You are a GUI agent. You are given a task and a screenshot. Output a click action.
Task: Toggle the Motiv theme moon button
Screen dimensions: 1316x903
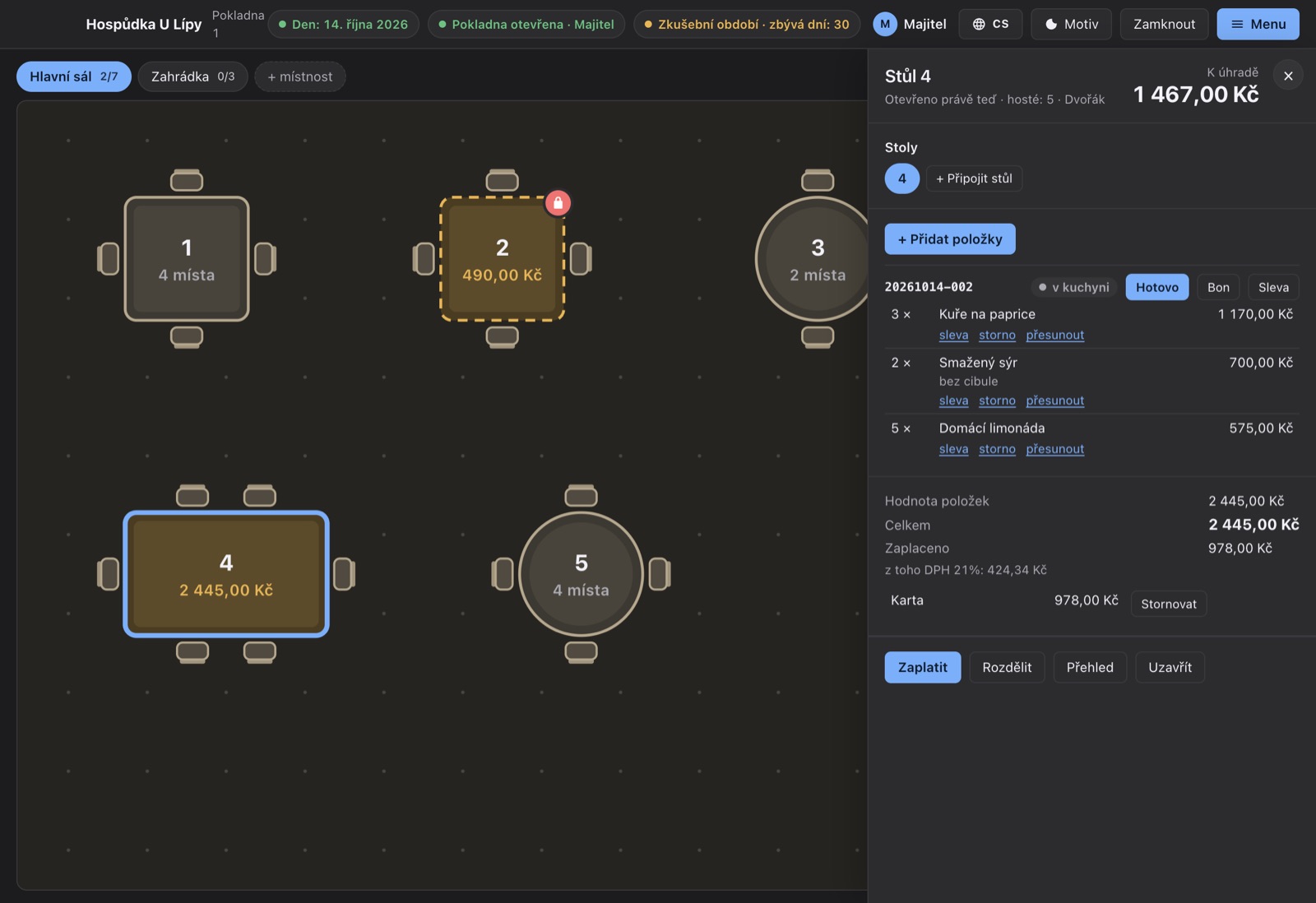(x=1071, y=24)
